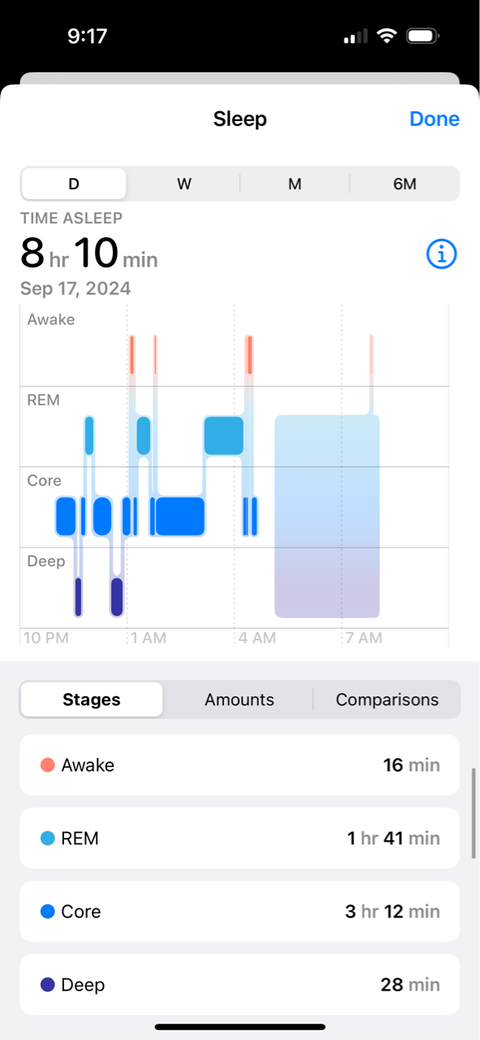Viewport: 480px width, 1040px height.
Task: Tap the Done button
Action: pos(434,119)
